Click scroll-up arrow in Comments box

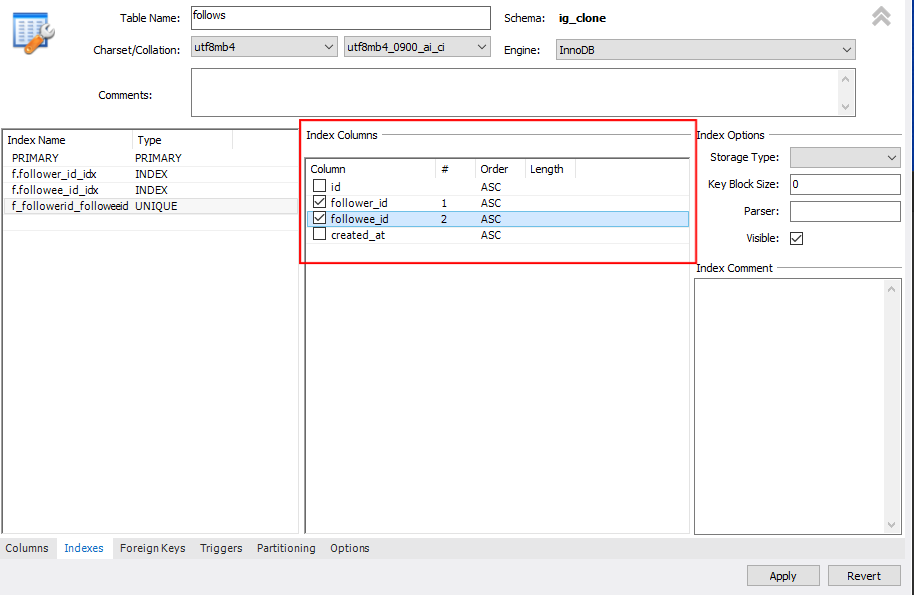click(x=845, y=79)
